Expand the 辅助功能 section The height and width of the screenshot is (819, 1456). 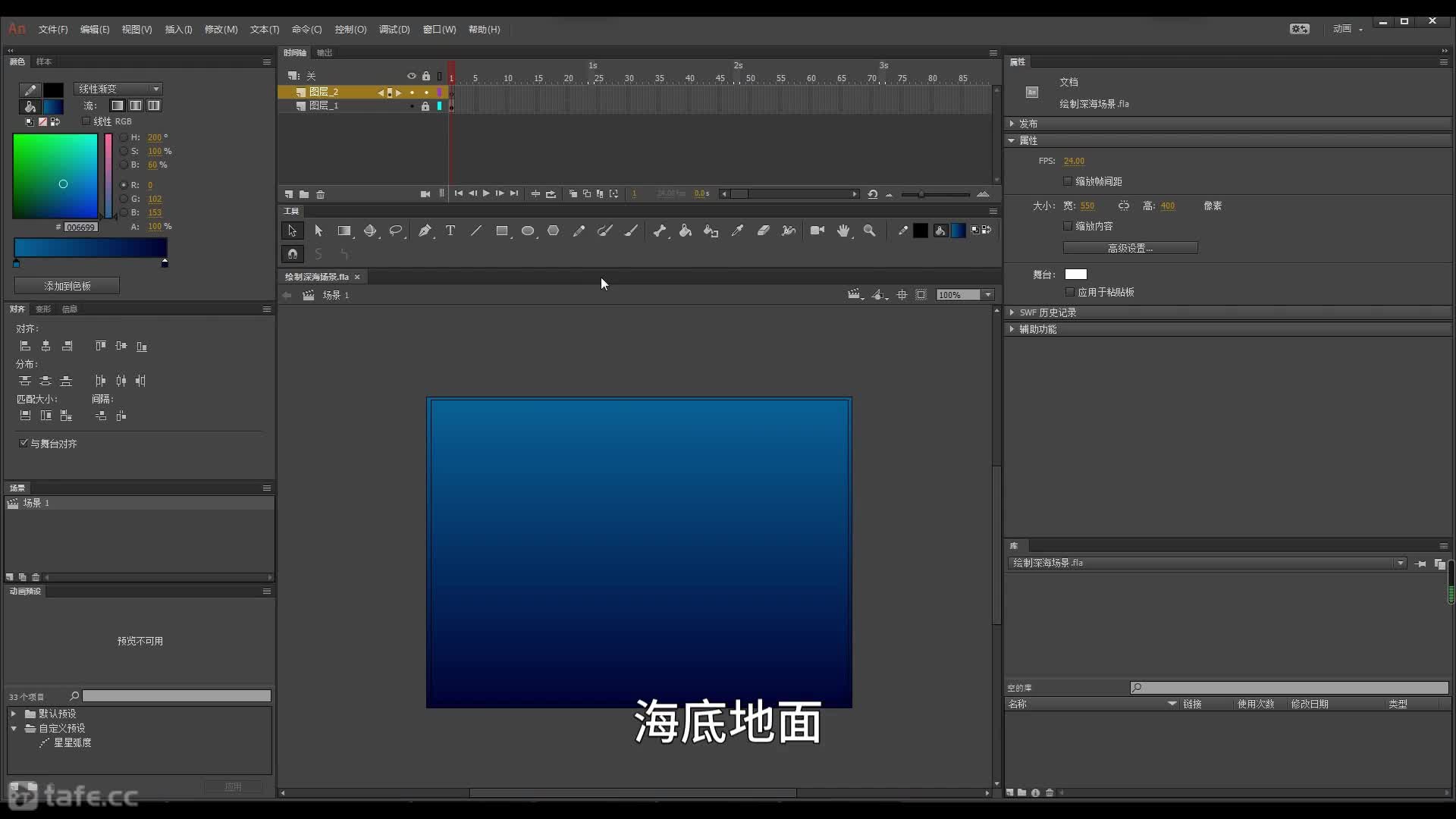click(1012, 329)
